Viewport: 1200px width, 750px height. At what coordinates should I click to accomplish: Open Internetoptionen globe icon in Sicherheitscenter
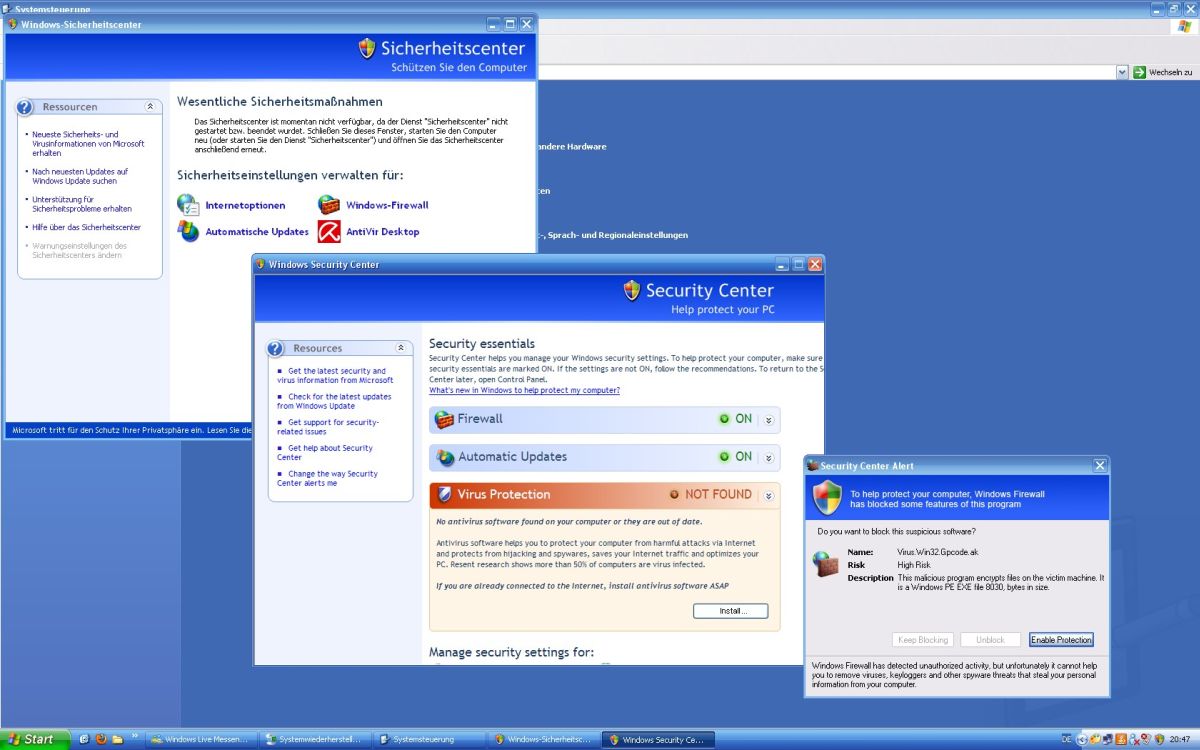(188, 205)
